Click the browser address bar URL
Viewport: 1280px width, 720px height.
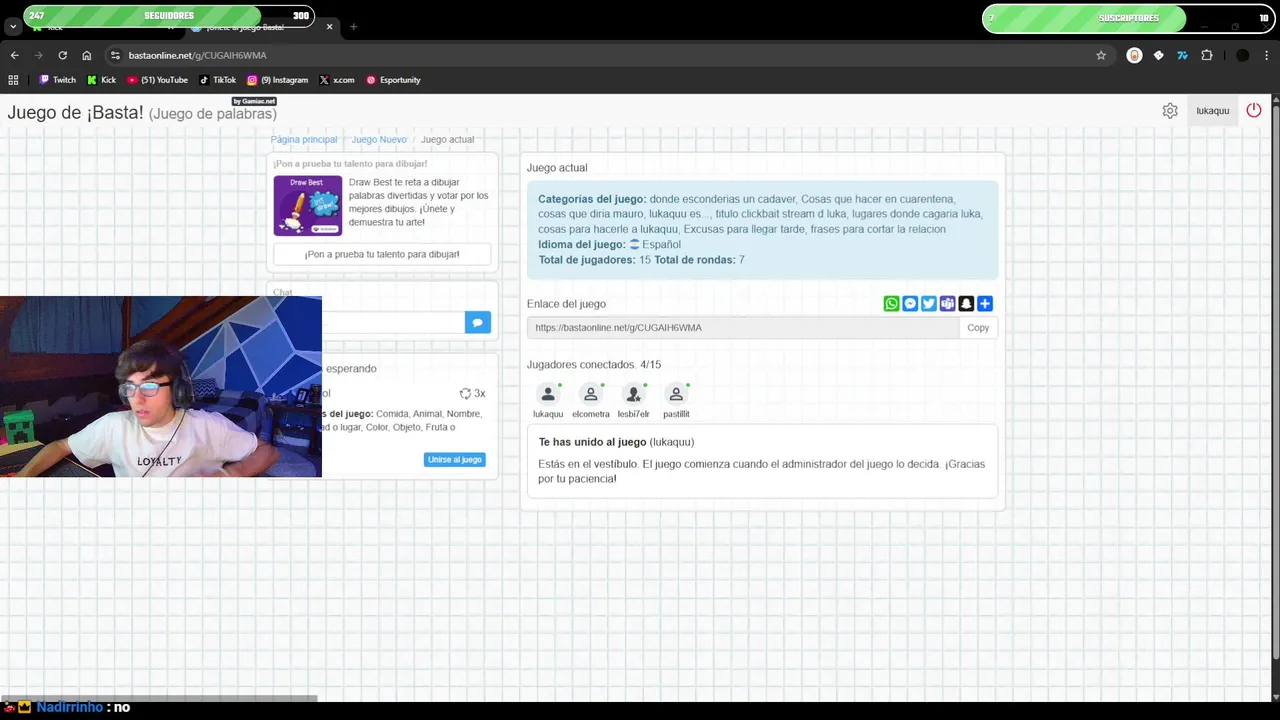click(x=197, y=55)
